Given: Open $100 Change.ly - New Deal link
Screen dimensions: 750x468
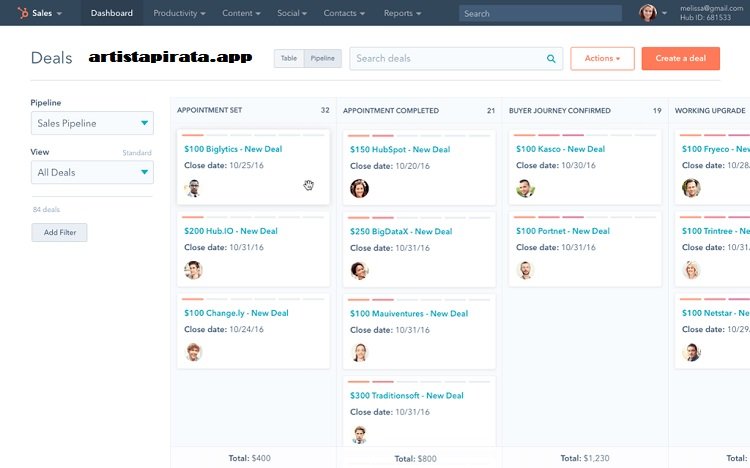Looking at the screenshot, I should click(x=236, y=313).
